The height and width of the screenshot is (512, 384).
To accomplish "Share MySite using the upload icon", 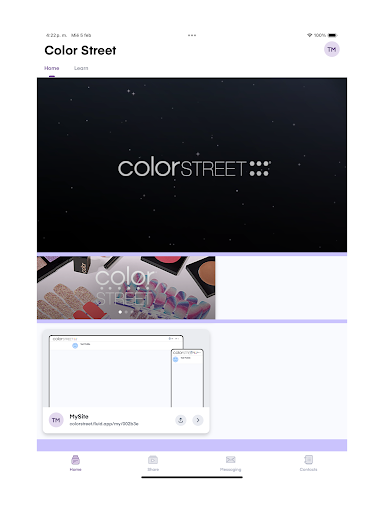I will pos(180,420).
